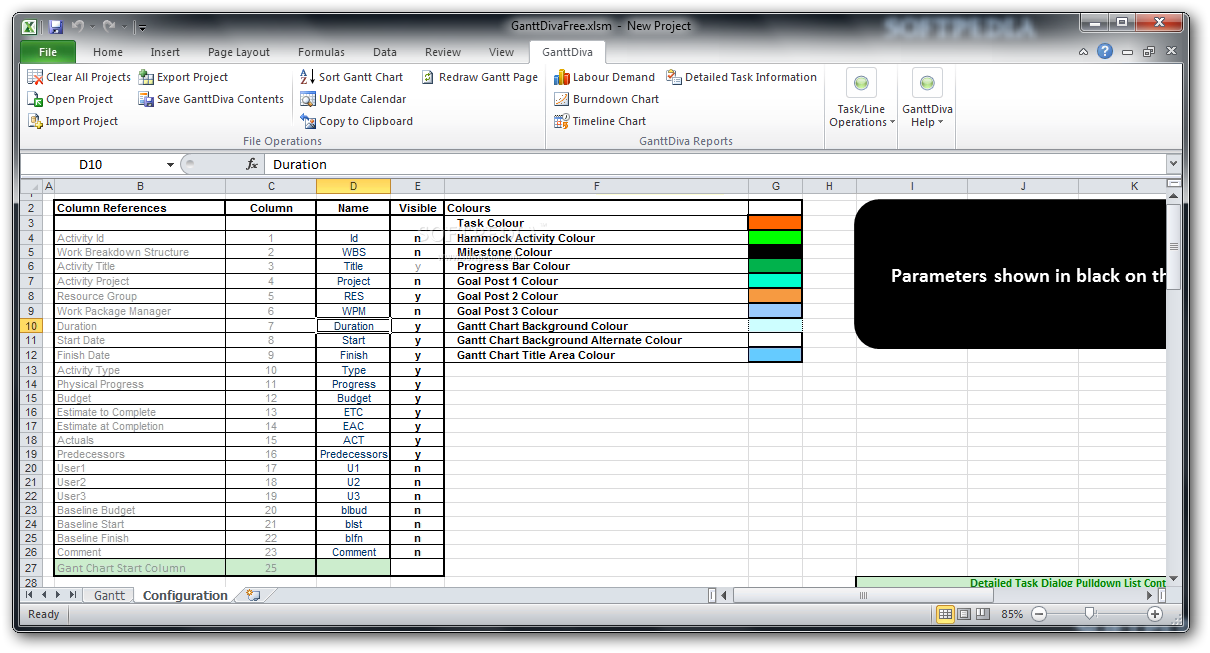Image resolution: width=1210 pixels, height=653 pixels.
Task: Click the Copy to Clipboard command
Action: 356,121
